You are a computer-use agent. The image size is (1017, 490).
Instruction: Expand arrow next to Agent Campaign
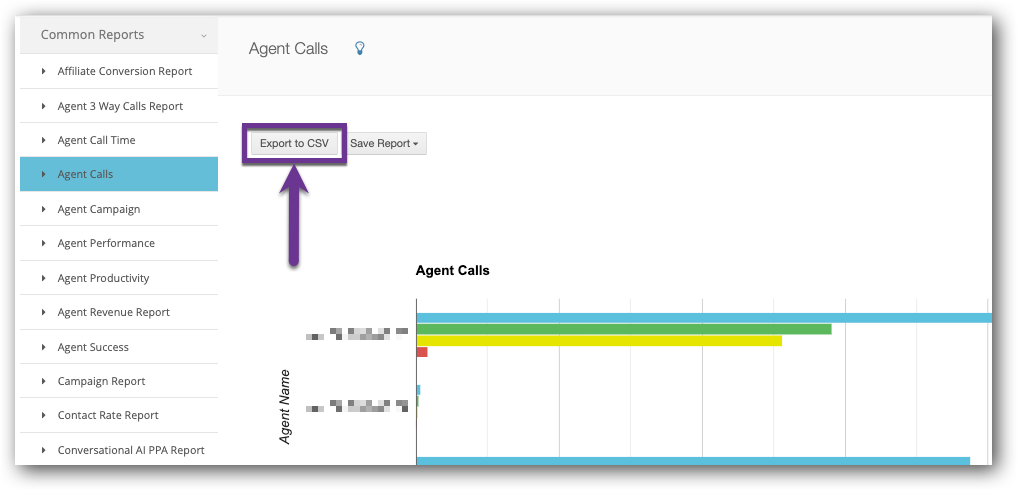[43, 209]
